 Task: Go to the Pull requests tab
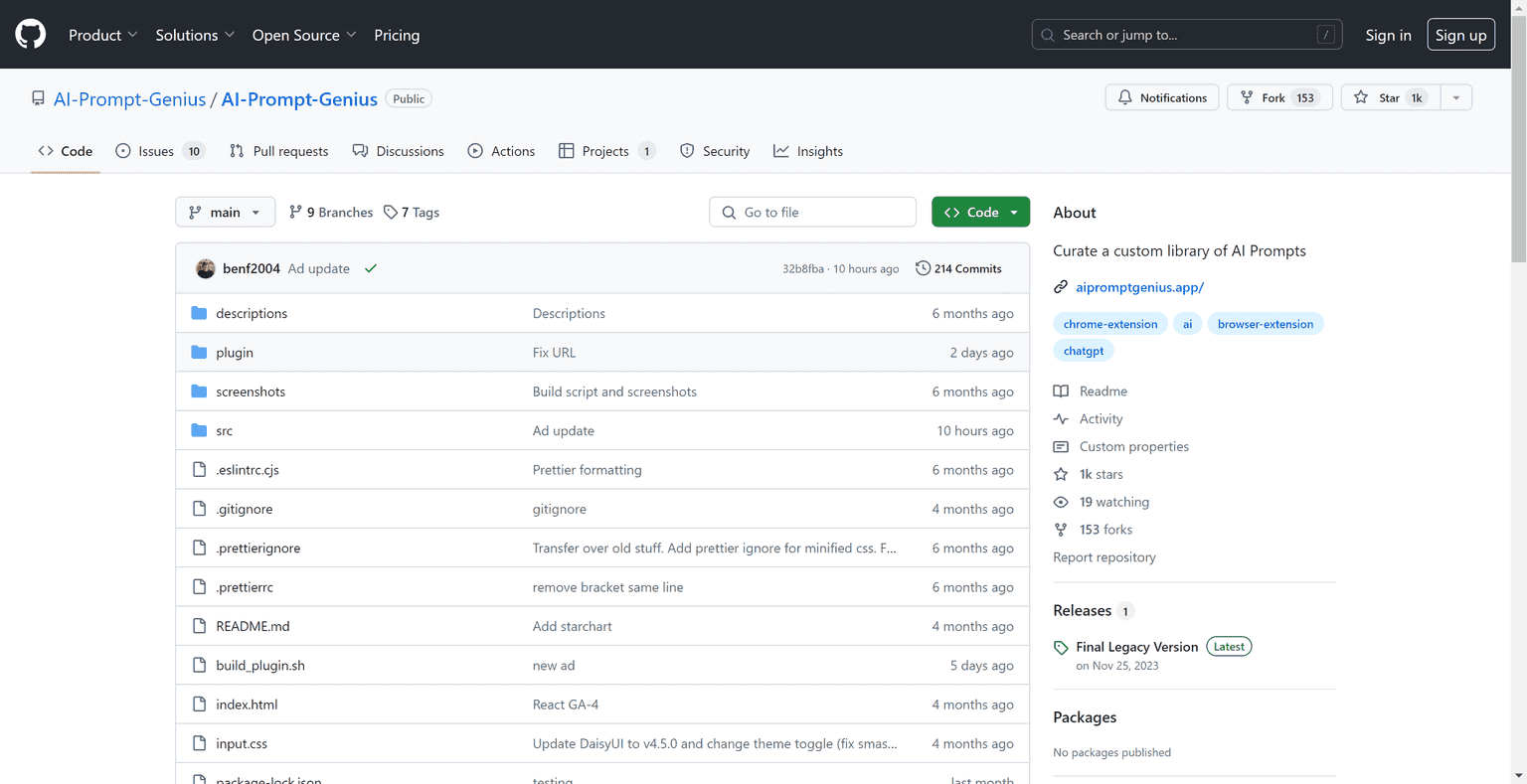tap(278, 151)
